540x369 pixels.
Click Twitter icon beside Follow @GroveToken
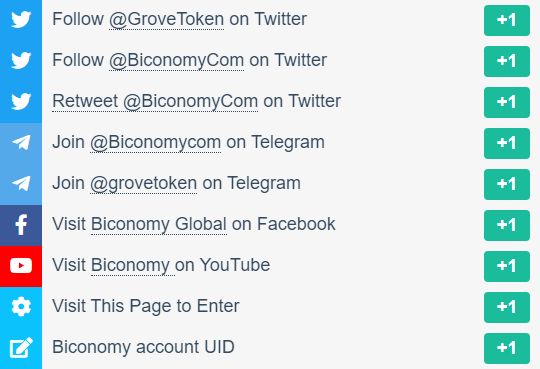coord(21,19)
